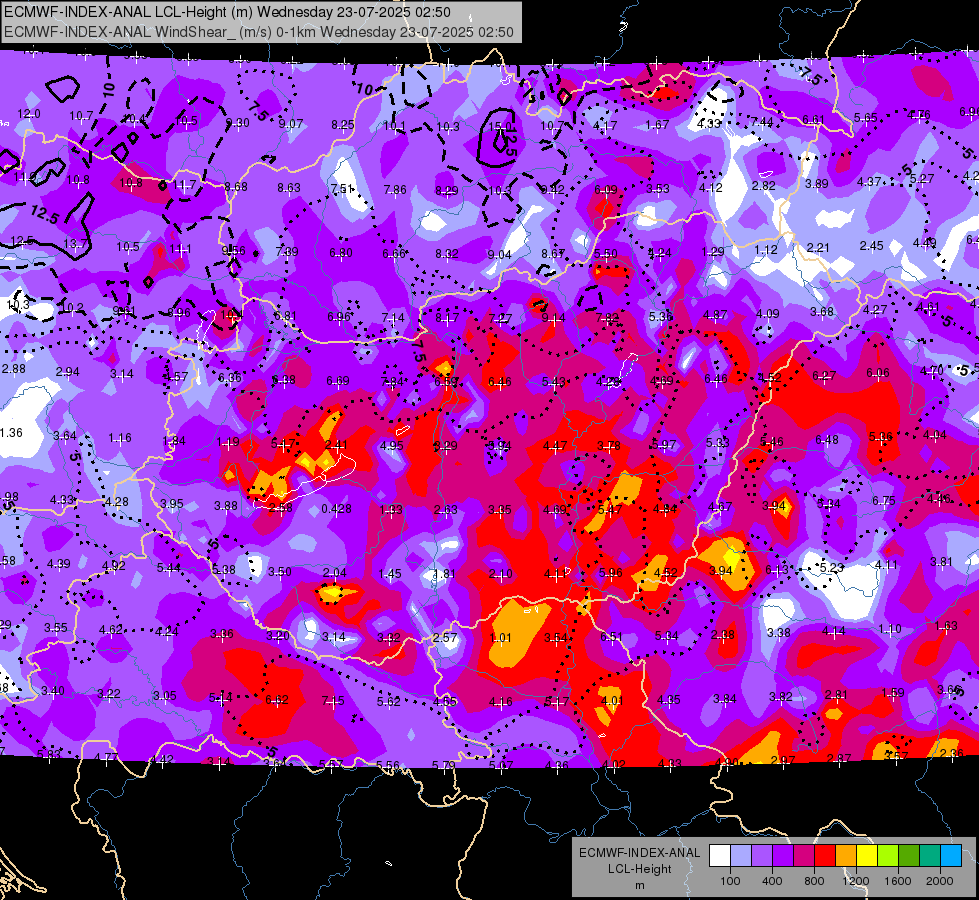Click the wind shear value 2.82

point(764,185)
